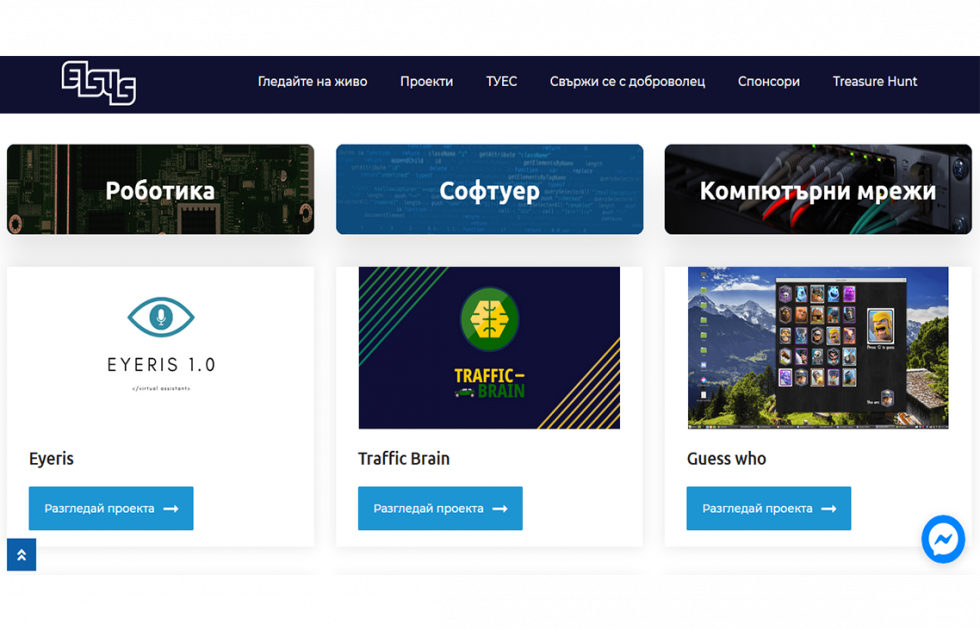The image size is (980, 630).
Task: Click the Eyeris project title
Action: [51, 459]
